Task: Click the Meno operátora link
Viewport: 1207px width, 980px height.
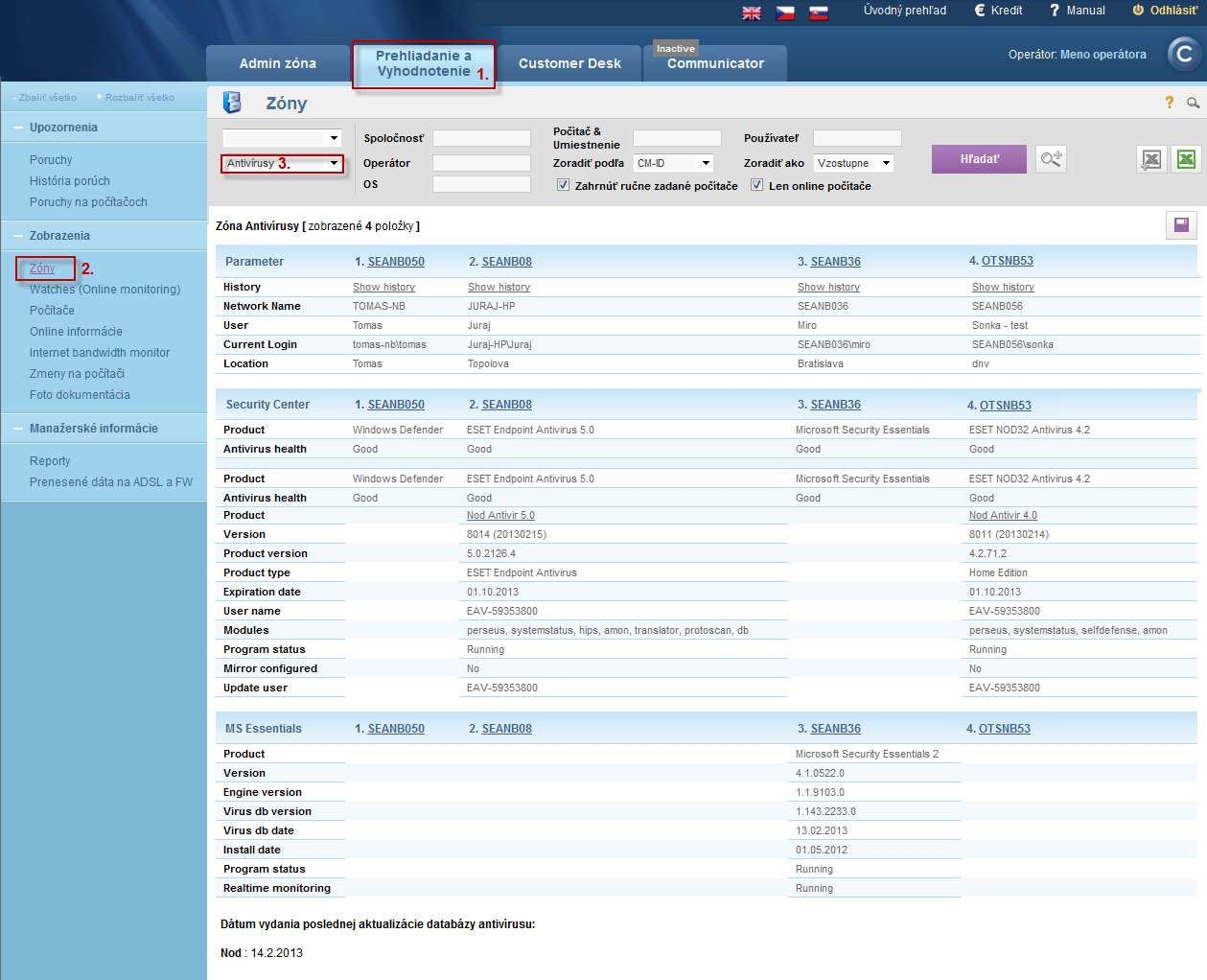Action: [x=1103, y=55]
